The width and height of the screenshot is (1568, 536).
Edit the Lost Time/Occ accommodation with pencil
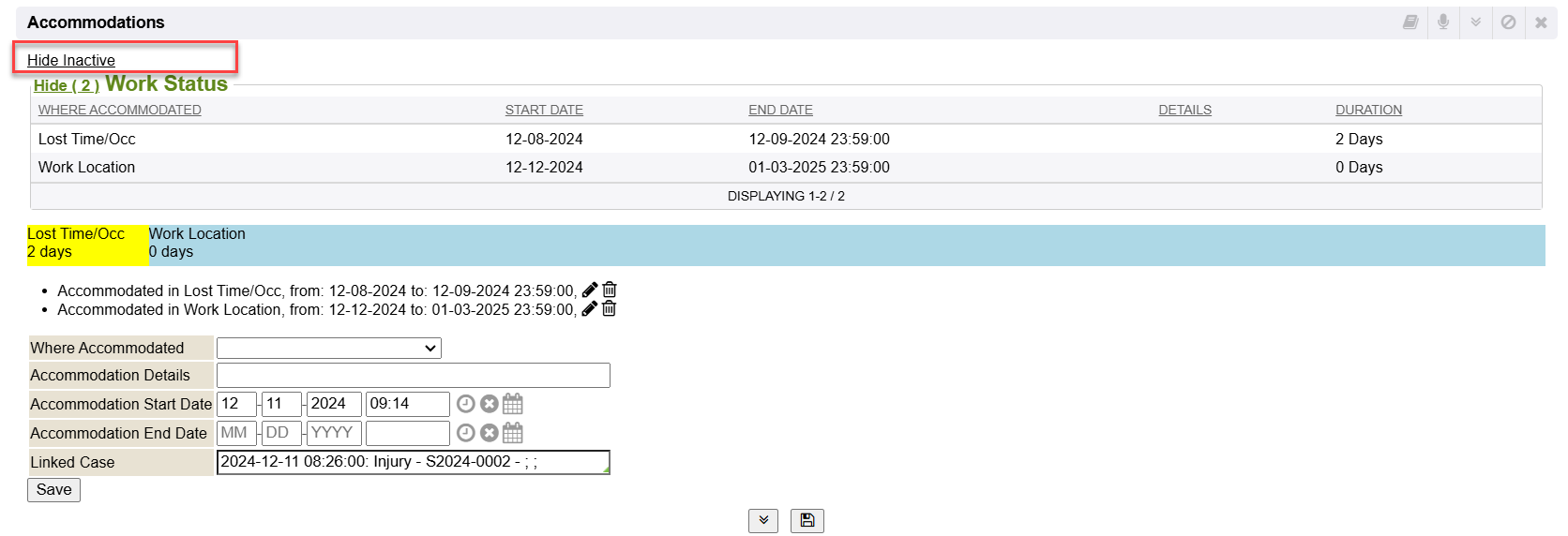tap(590, 290)
